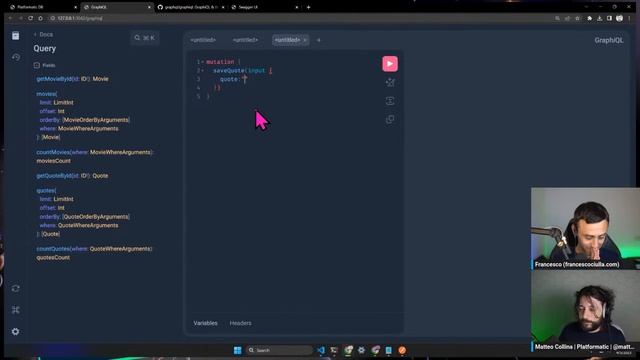
Task: Click the docs search box with ⌘ K hint
Action: [x=145, y=38]
